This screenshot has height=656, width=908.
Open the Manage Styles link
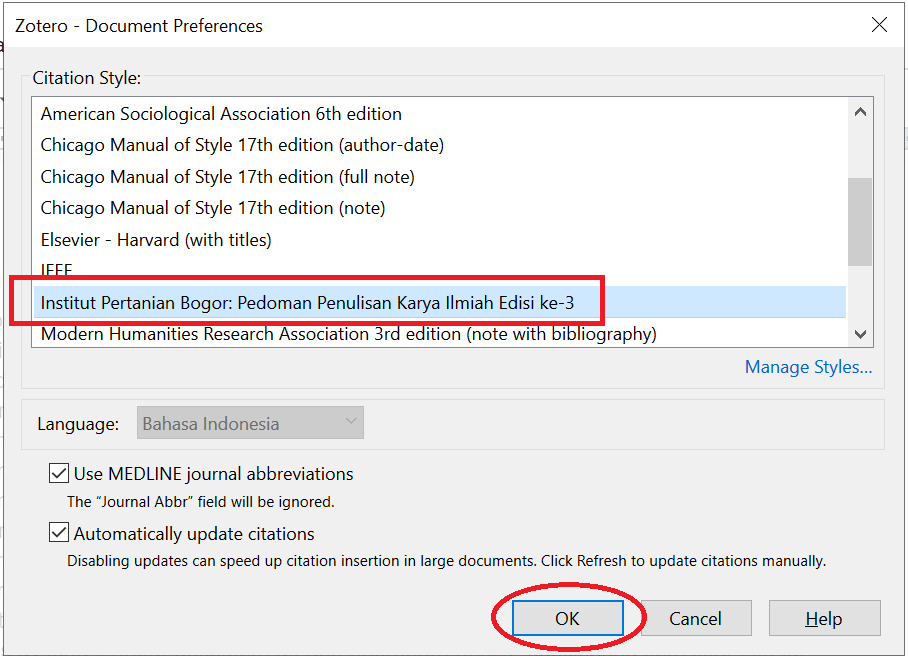point(808,367)
